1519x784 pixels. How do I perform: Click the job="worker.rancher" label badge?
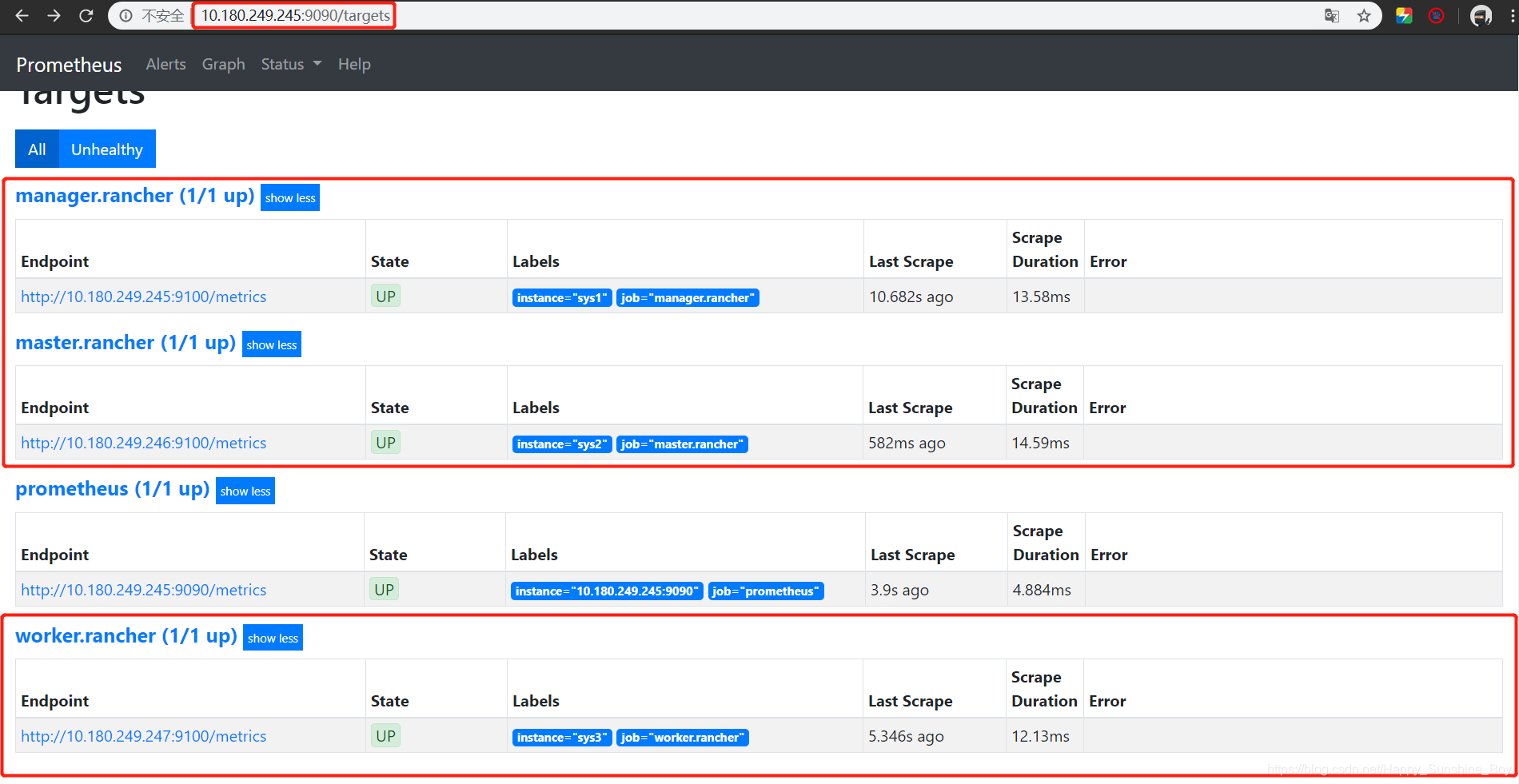(683, 738)
